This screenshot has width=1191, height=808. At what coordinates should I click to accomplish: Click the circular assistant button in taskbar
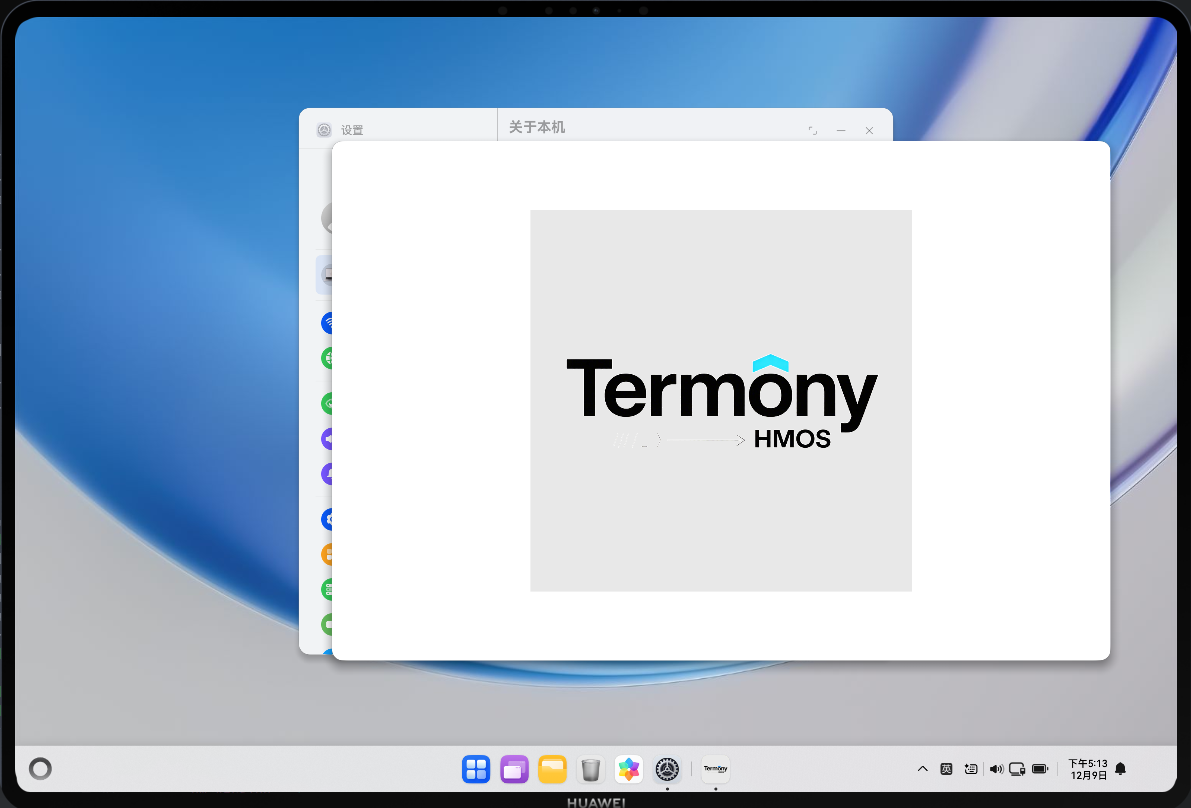40,769
